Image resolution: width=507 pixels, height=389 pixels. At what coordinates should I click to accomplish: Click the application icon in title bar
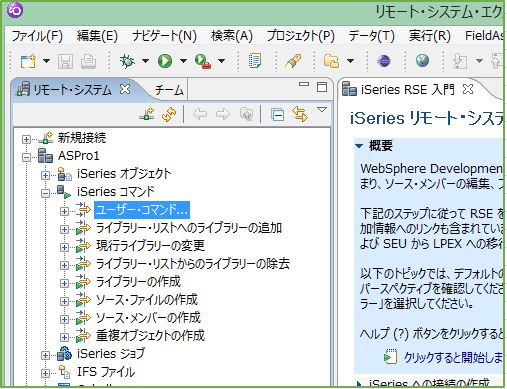coord(15,10)
